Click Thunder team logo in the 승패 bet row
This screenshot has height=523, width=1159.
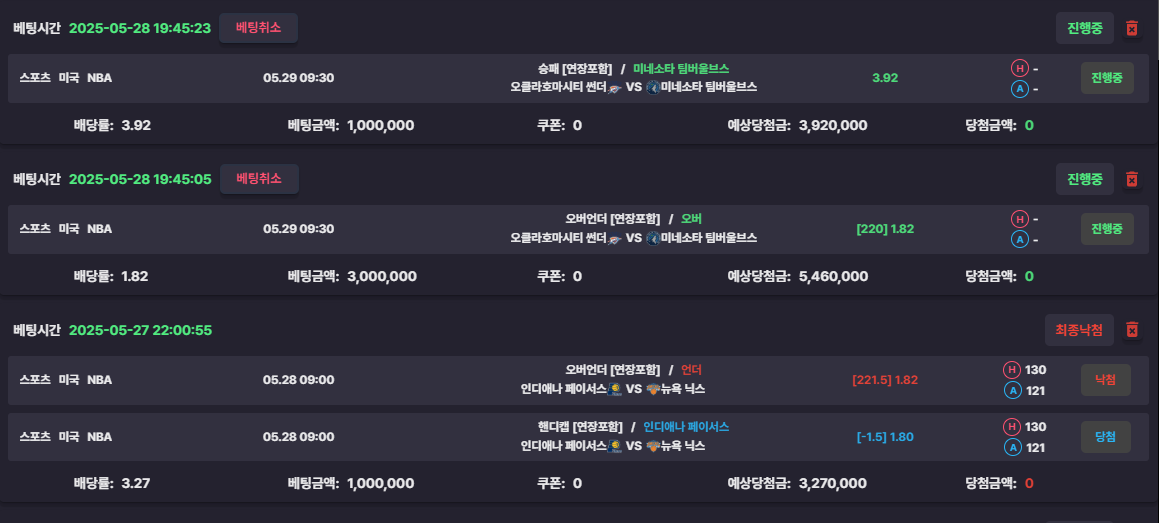pos(614,87)
